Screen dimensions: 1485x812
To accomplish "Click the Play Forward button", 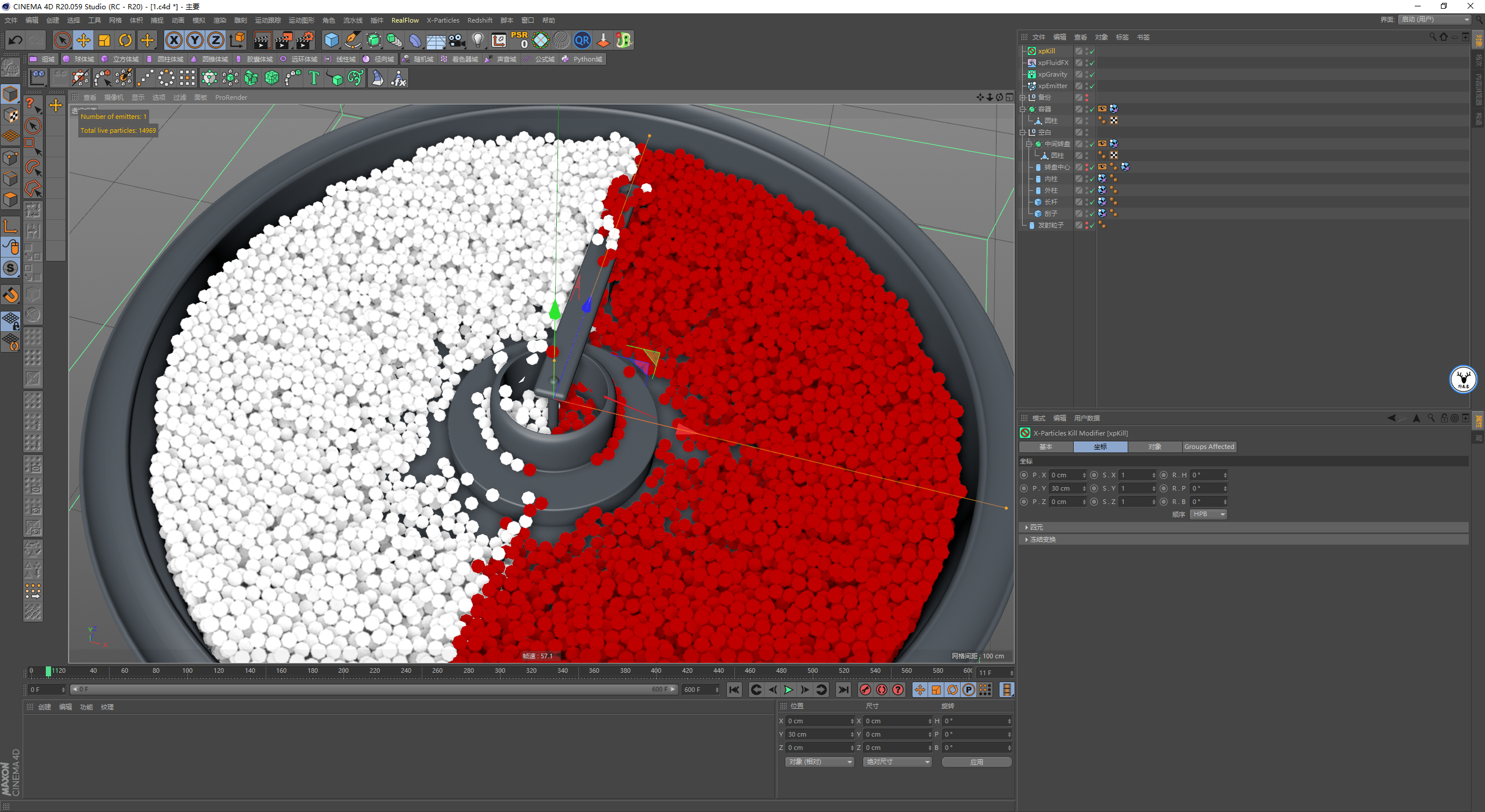I will coord(788,690).
